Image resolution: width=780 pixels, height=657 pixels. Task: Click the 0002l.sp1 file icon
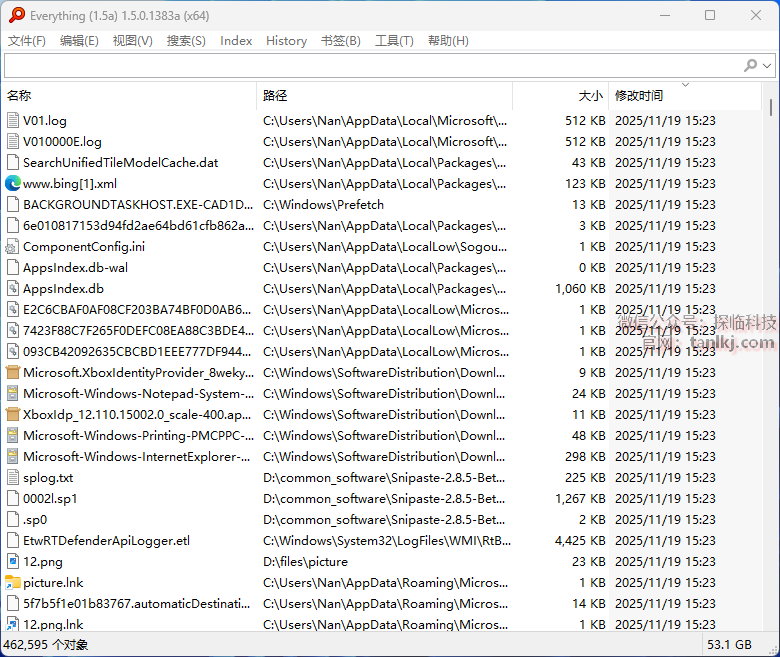pos(13,498)
